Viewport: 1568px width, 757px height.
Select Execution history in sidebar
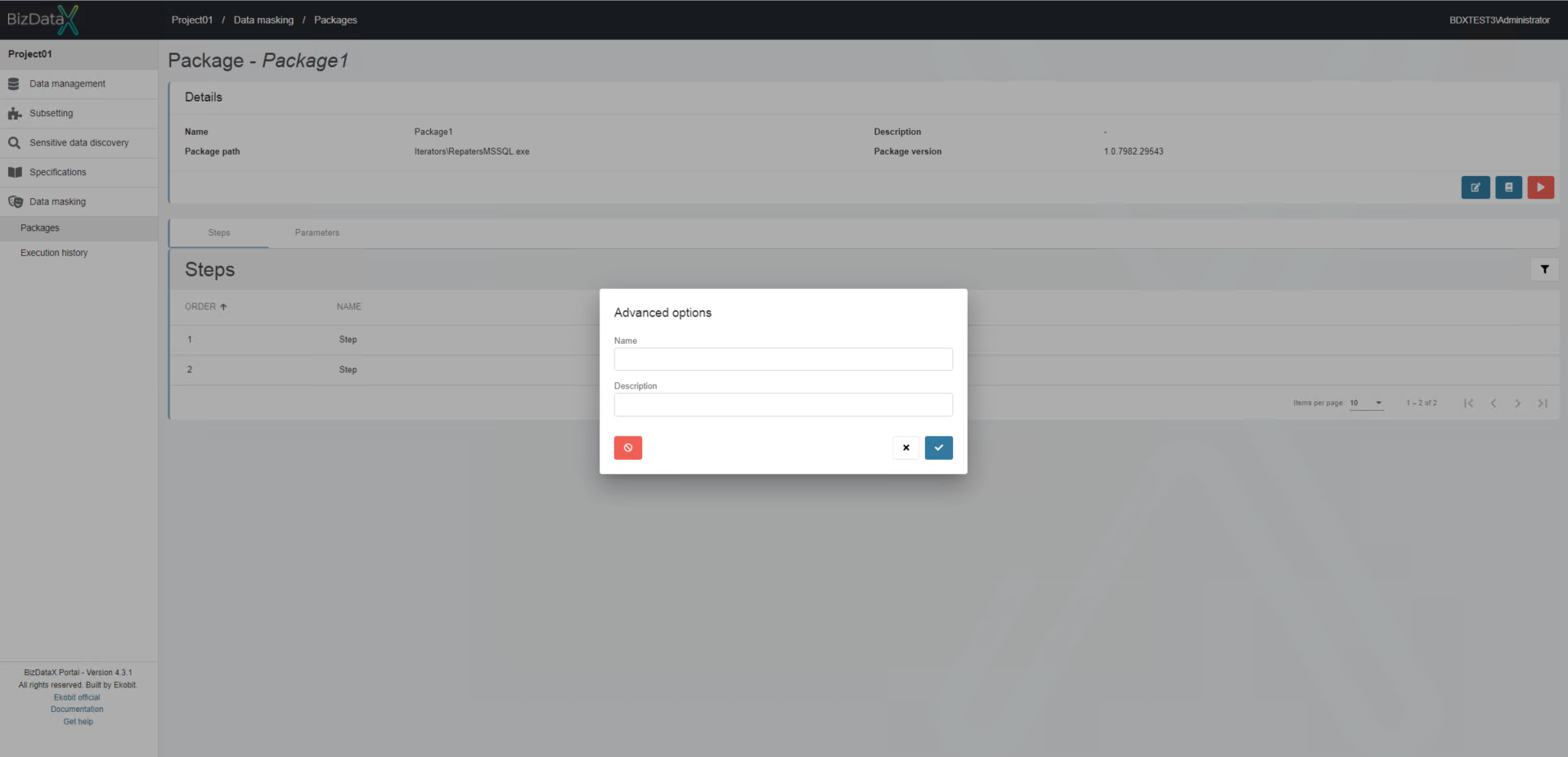[79, 253]
